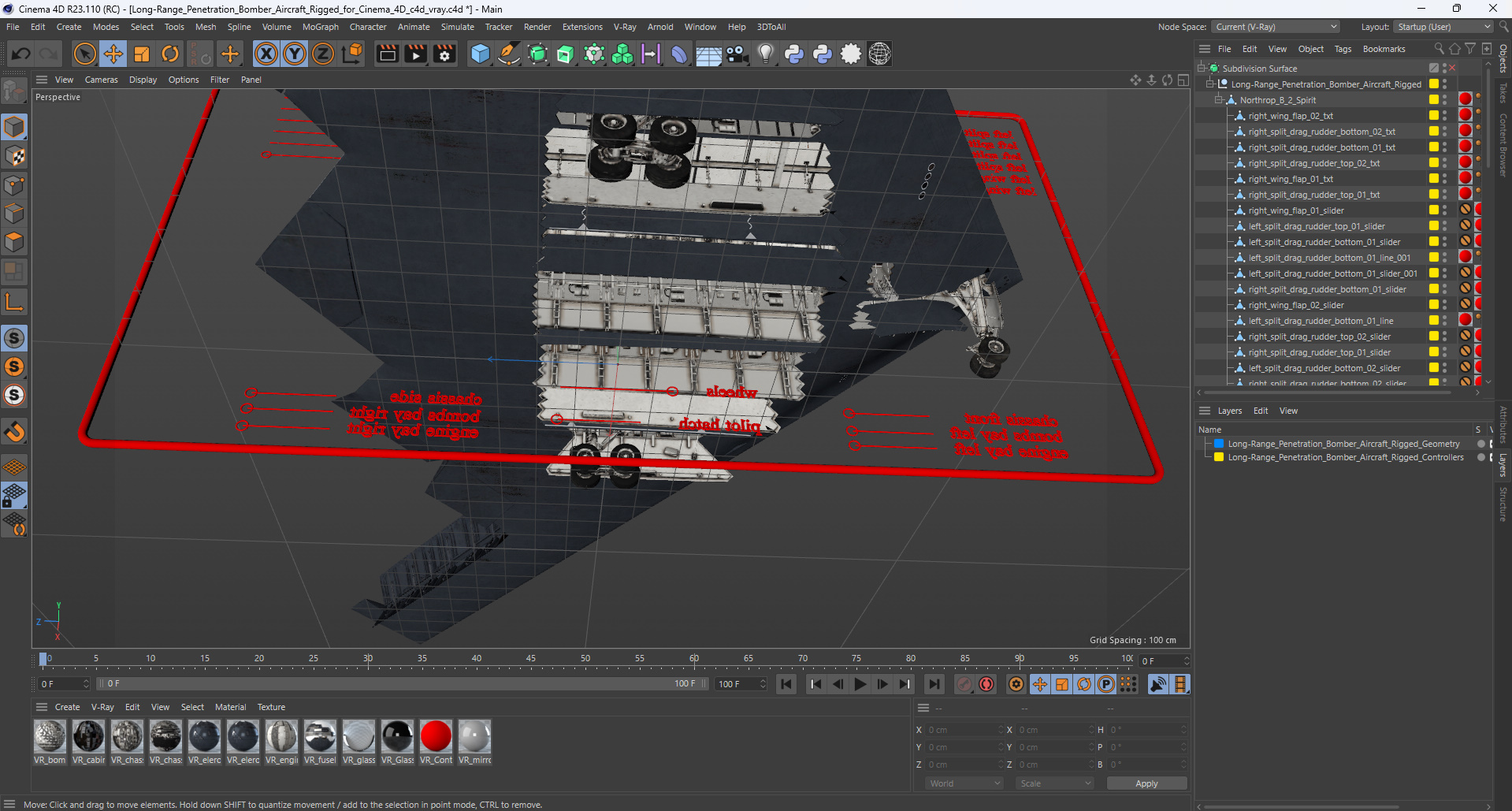Go to end of timeline
This screenshot has height=811, width=1512.
click(x=934, y=684)
